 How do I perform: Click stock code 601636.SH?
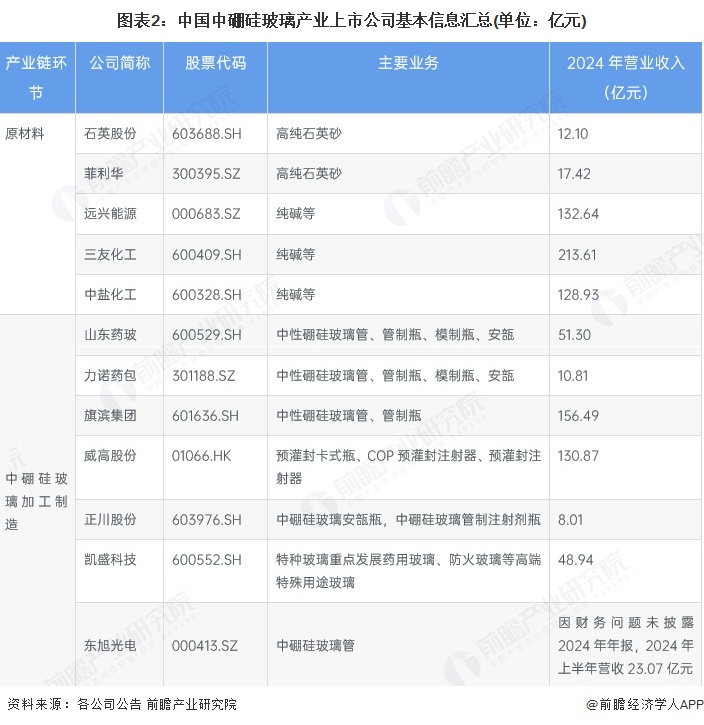click(205, 416)
